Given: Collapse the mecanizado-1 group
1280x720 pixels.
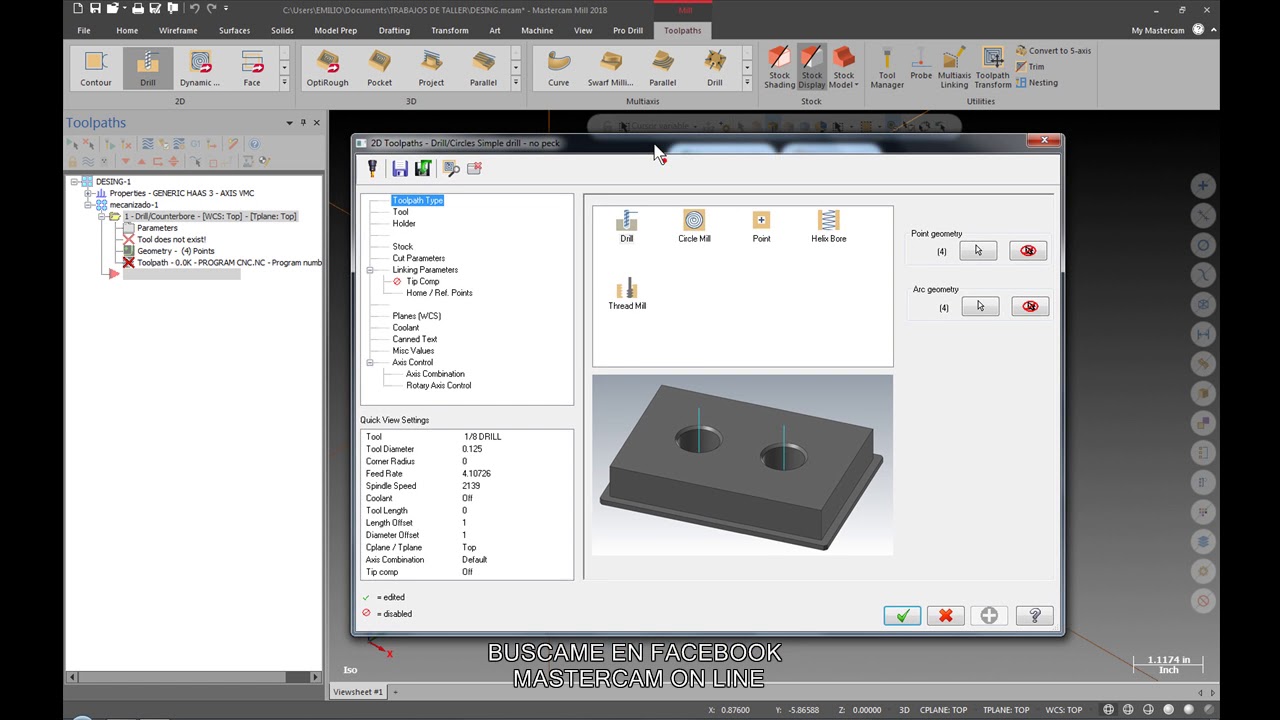Looking at the screenshot, I should click(x=88, y=205).
